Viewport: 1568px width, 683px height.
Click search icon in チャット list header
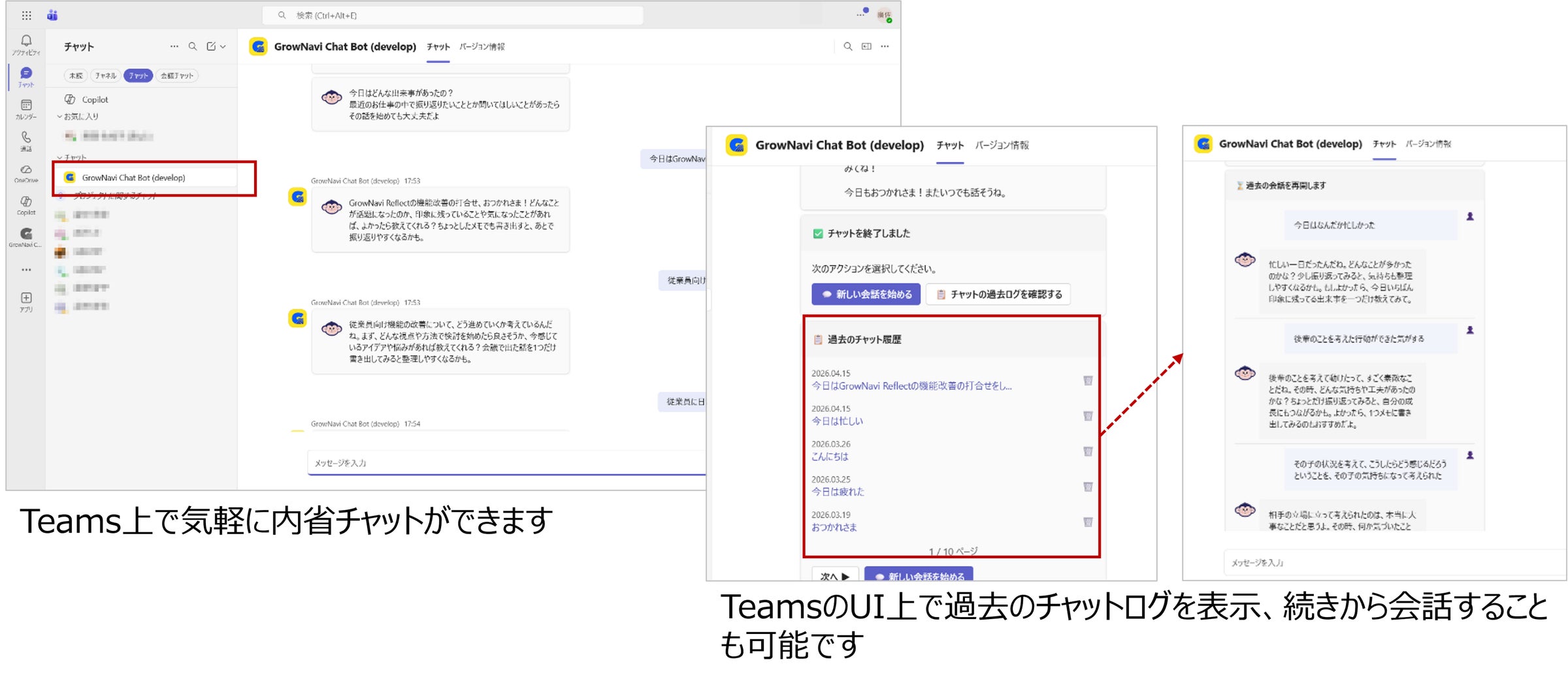tap(193, 46)
